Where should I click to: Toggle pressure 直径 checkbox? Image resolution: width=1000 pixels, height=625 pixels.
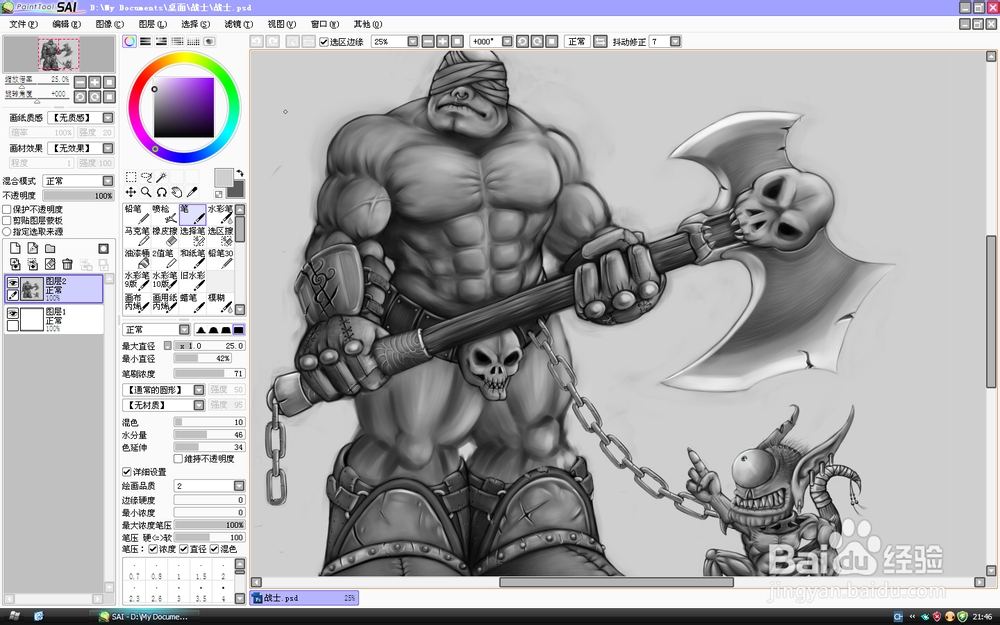click(x=184, y=548)
